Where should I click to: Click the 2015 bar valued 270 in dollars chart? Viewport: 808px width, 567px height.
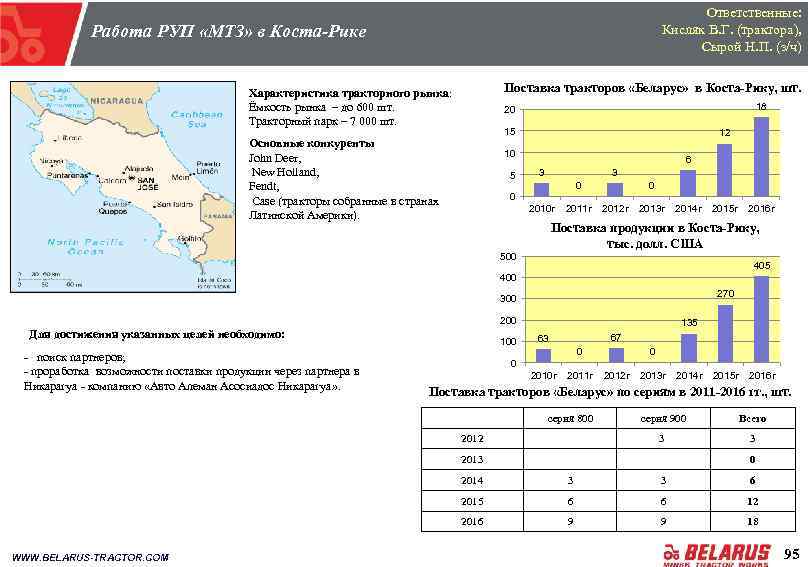tap(725, 334)
